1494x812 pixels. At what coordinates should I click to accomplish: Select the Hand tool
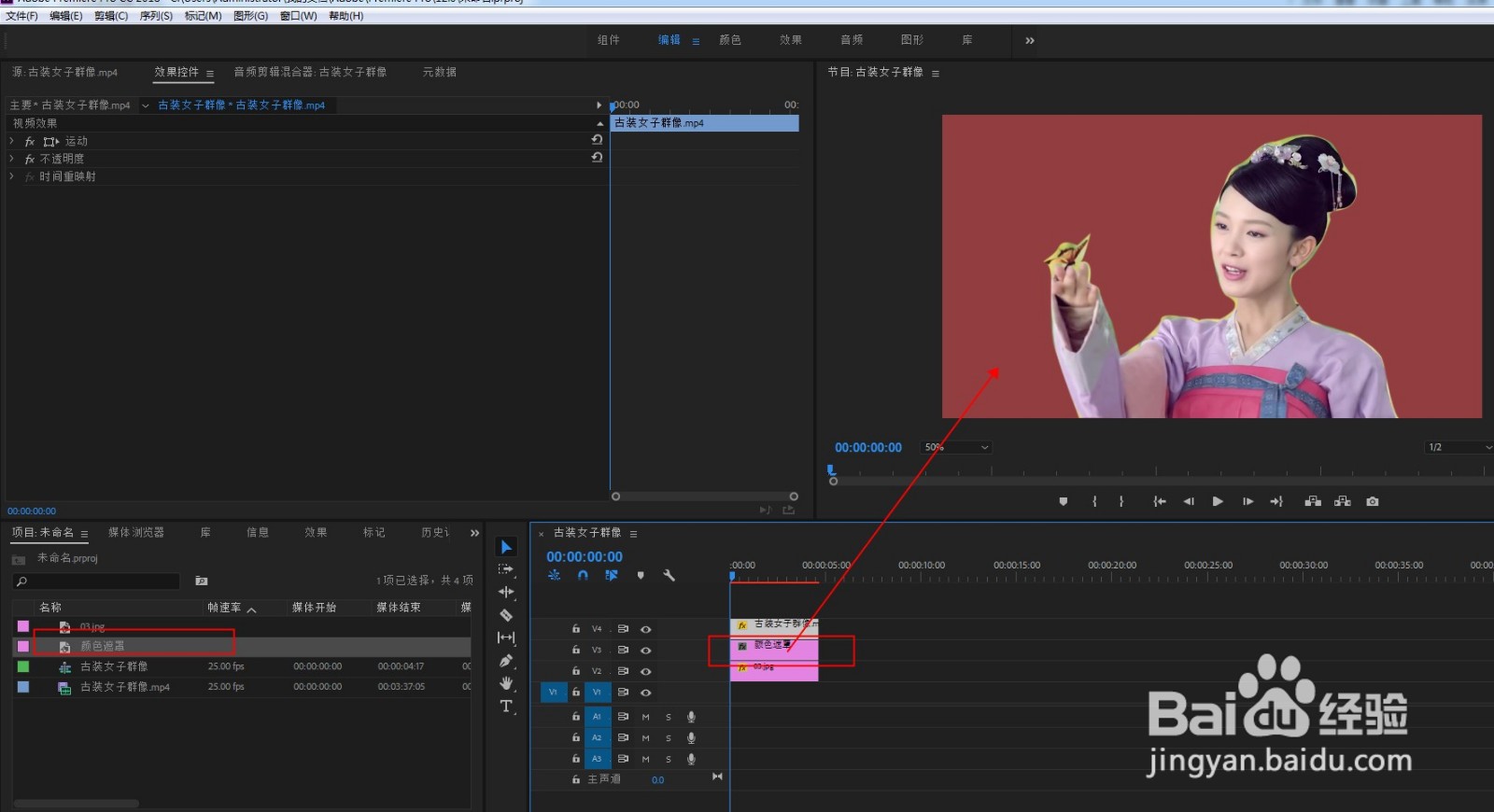[x=506, y=683]
